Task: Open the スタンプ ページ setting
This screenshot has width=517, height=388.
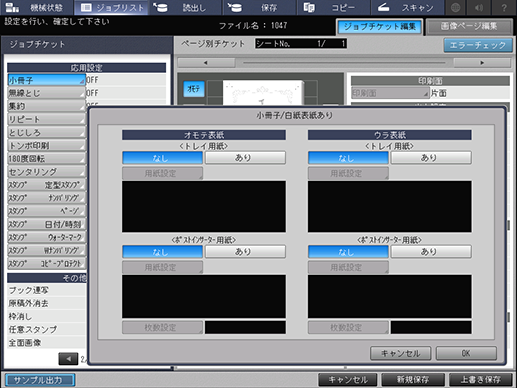Action: click(x=46, y=211)
